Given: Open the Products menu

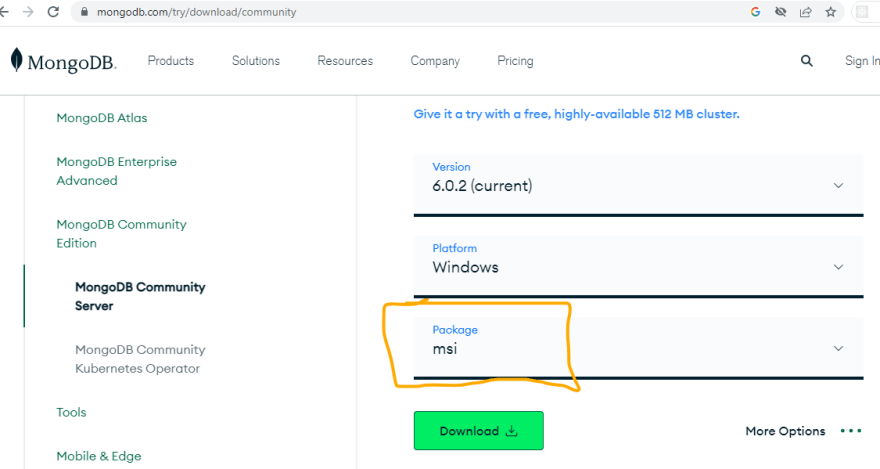Looking at the screenshot, I should [x=171, y=61].
